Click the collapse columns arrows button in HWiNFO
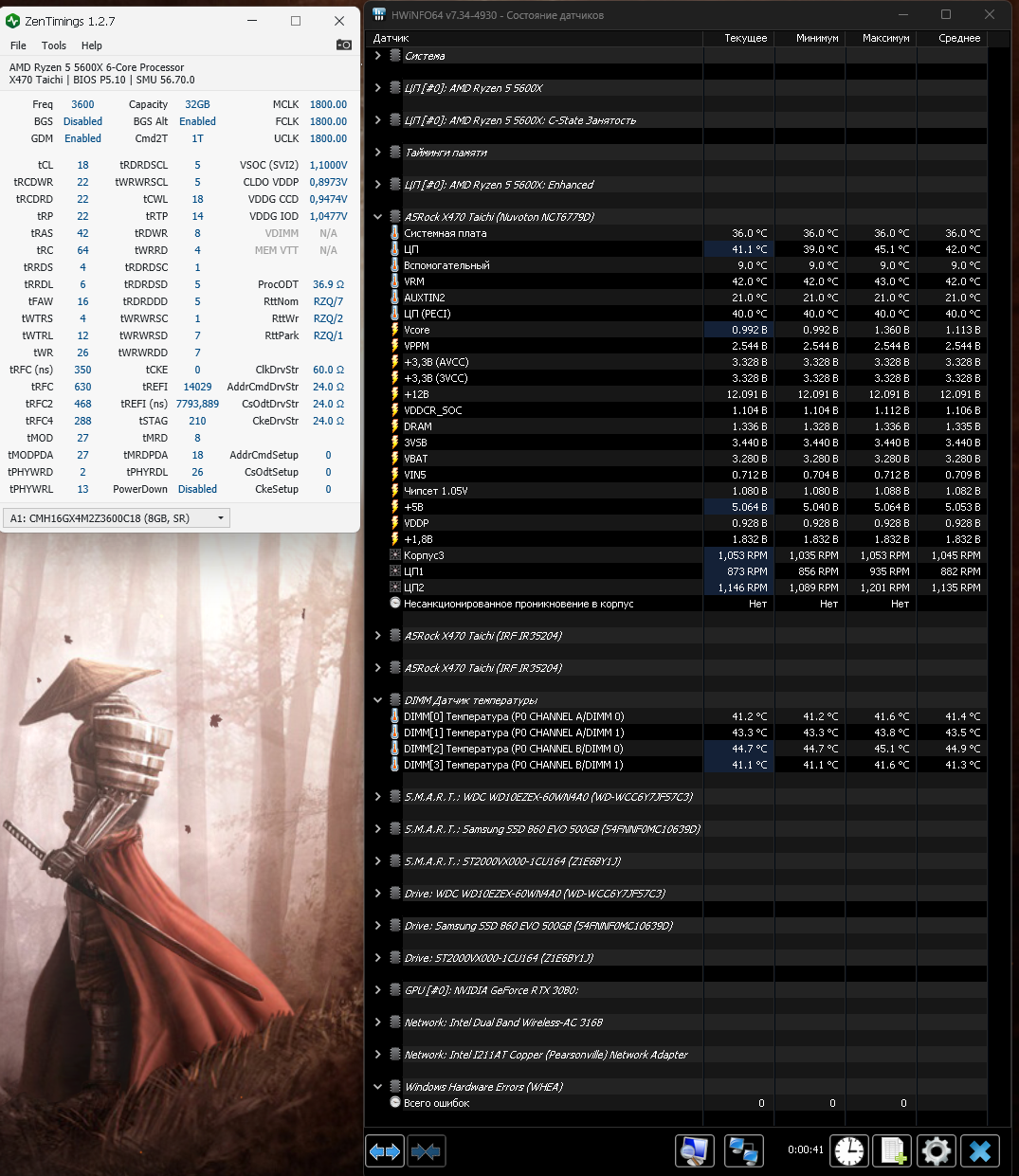 [426, 1151]
